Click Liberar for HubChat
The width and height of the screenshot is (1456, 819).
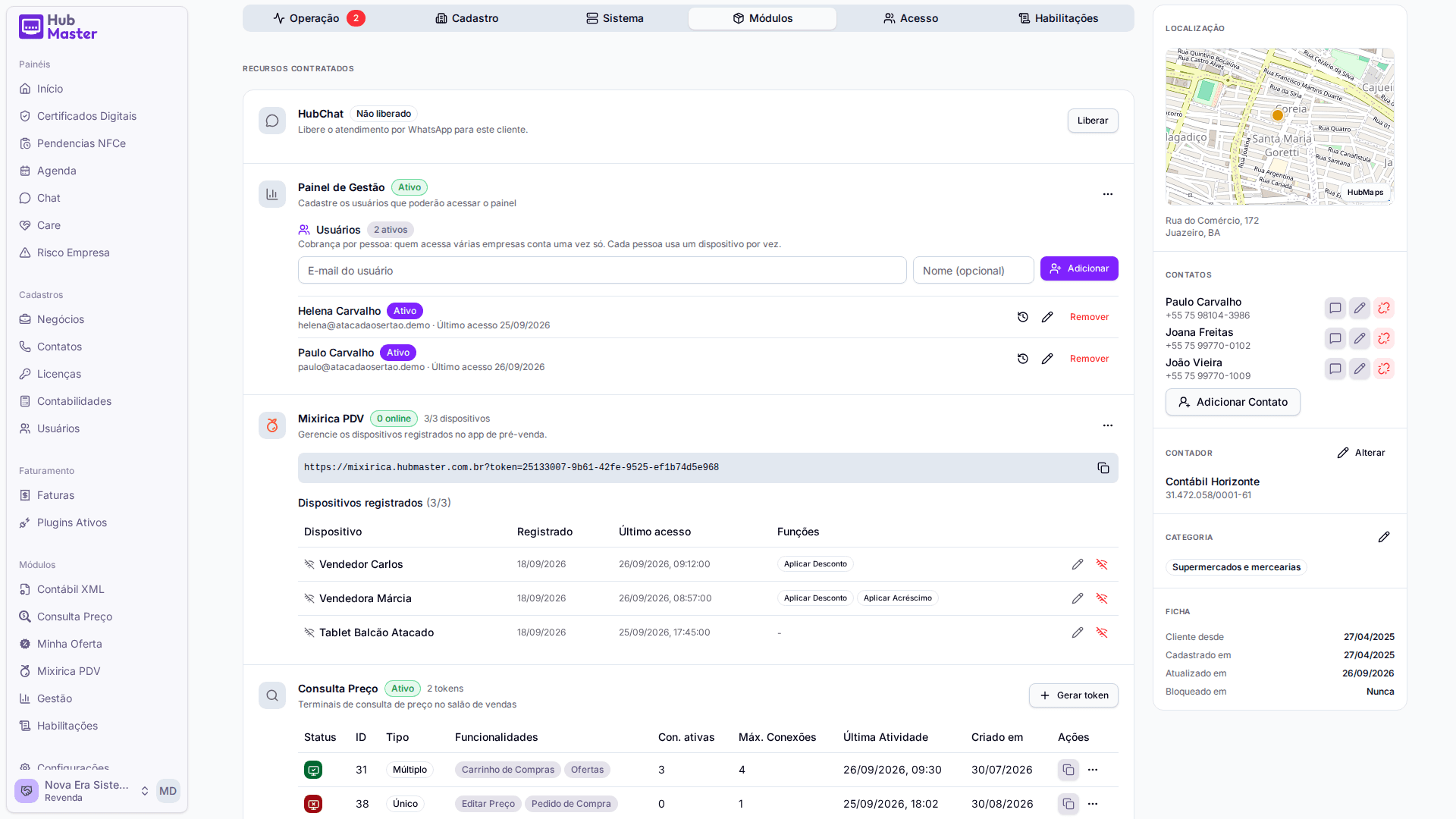point(1093,121)
